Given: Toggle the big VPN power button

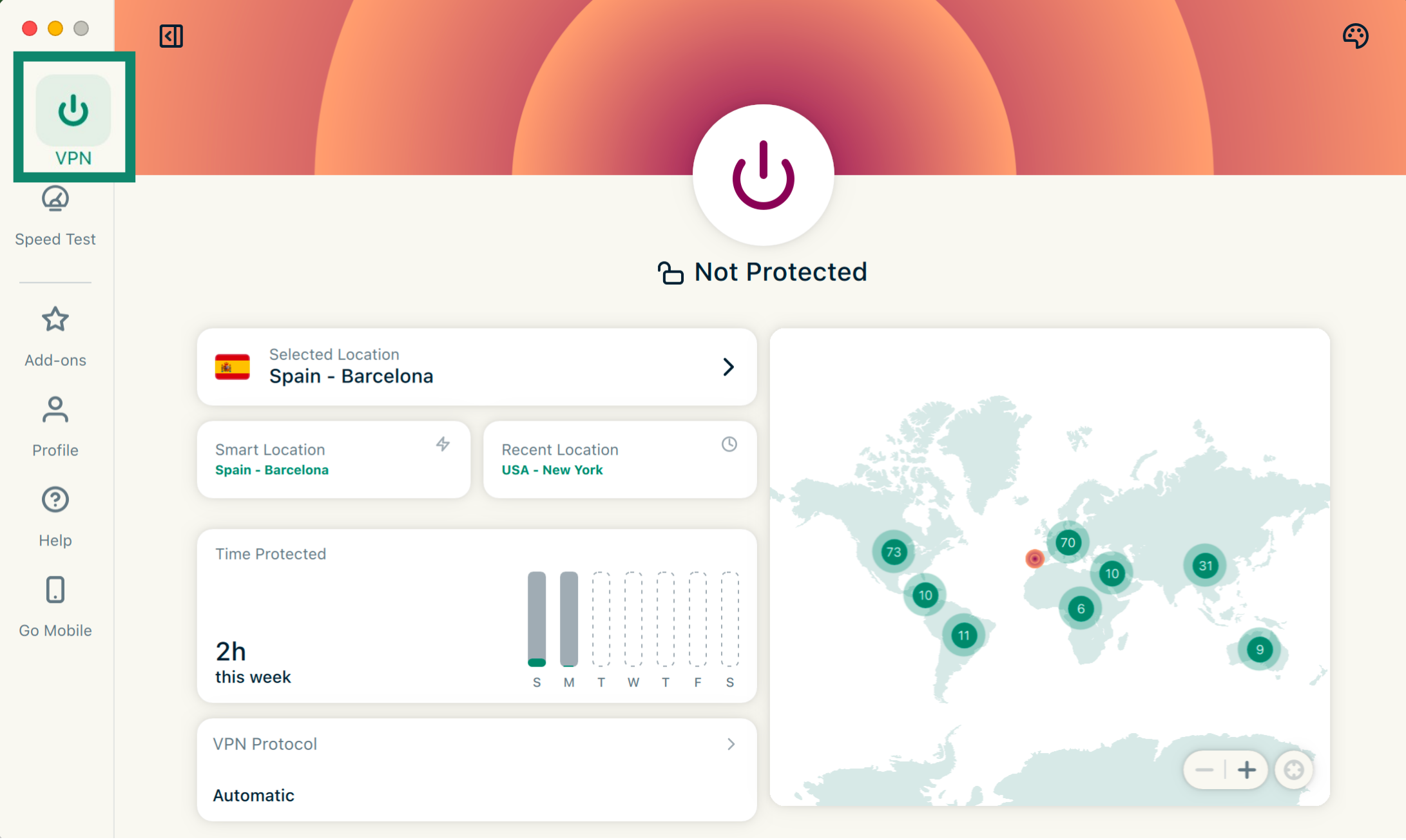Looking at the screenshot, I should 763,175.
